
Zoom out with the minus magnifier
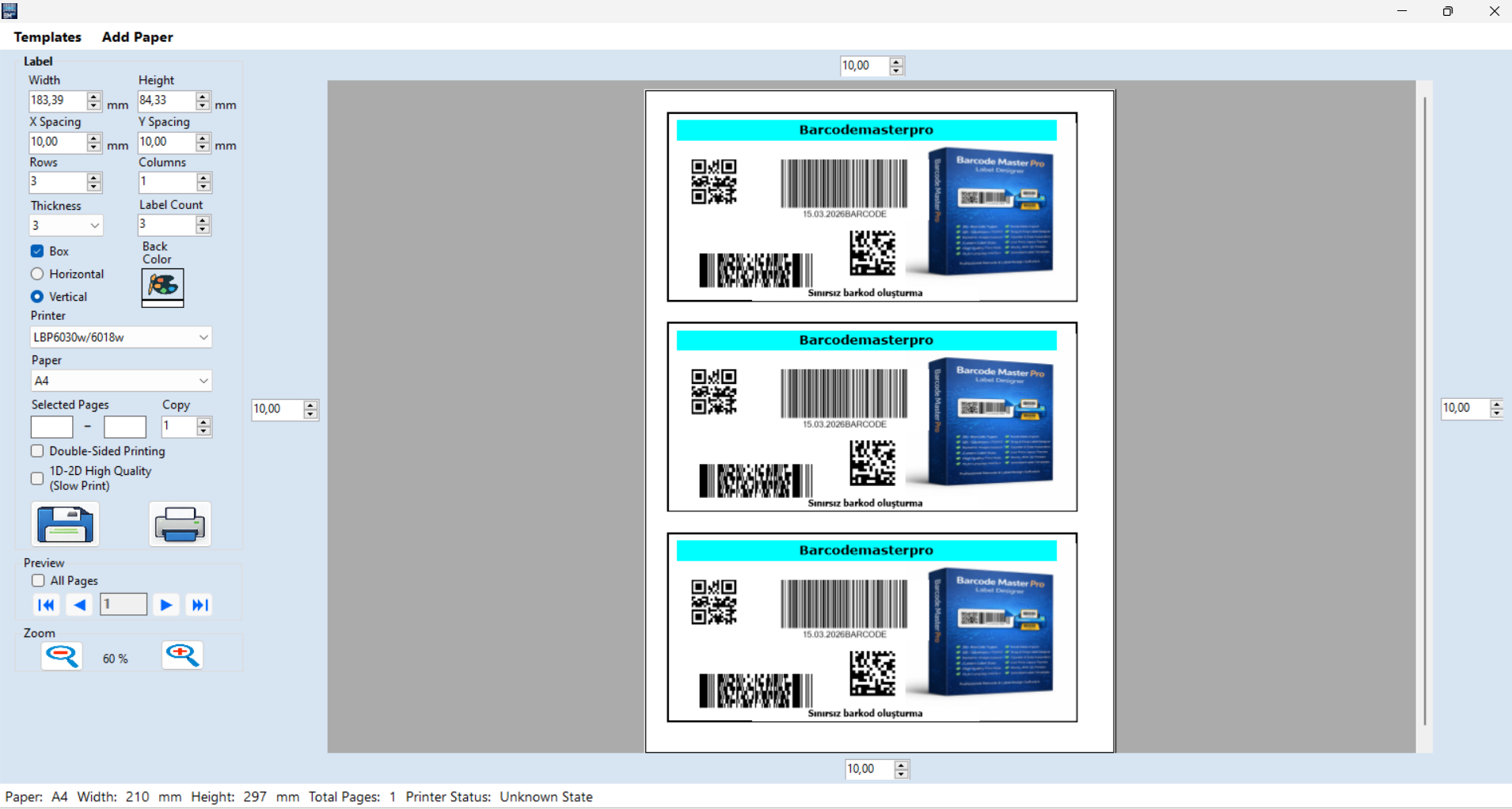62,655
